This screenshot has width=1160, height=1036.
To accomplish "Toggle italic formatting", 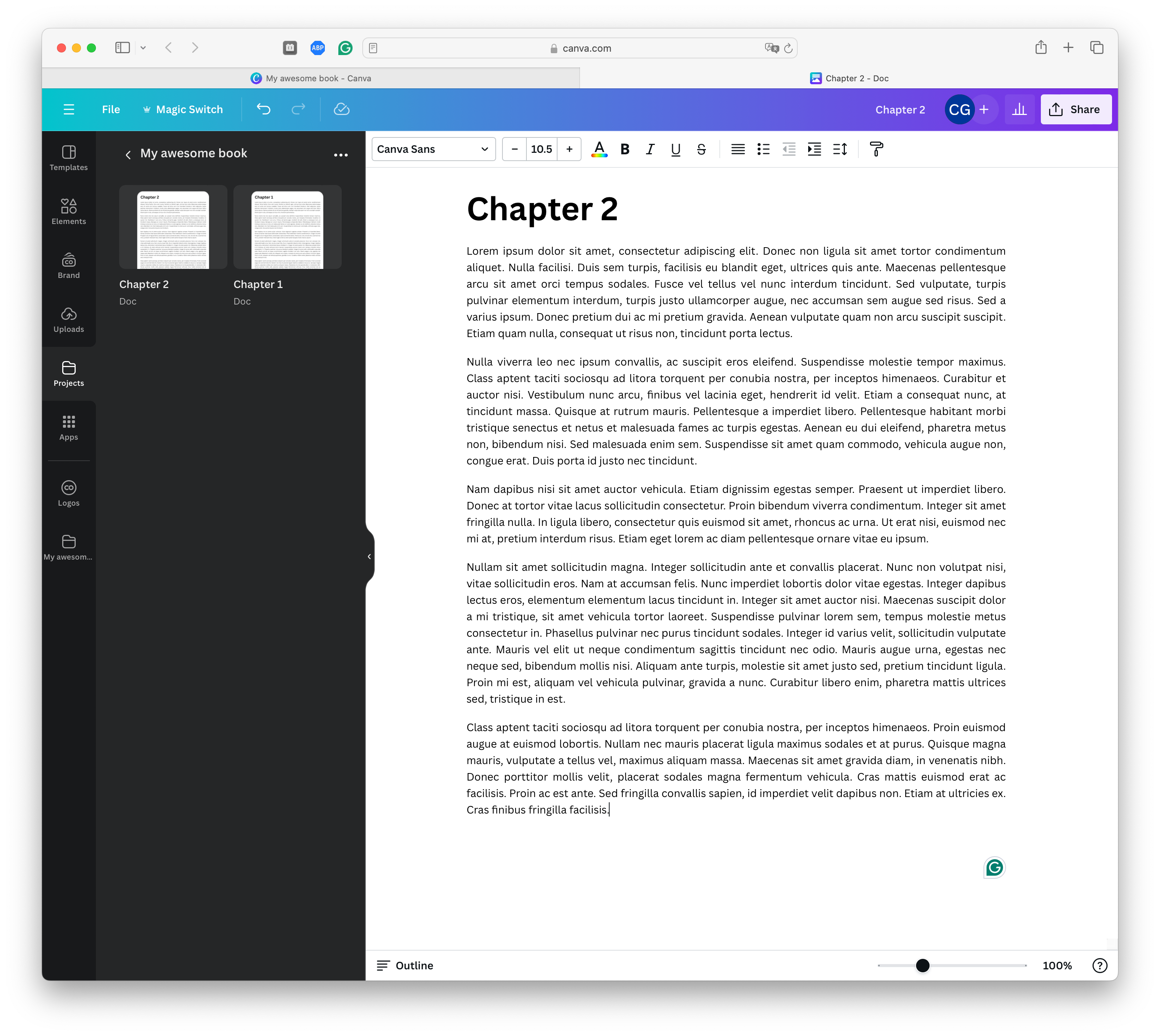I will coord(650,149).
